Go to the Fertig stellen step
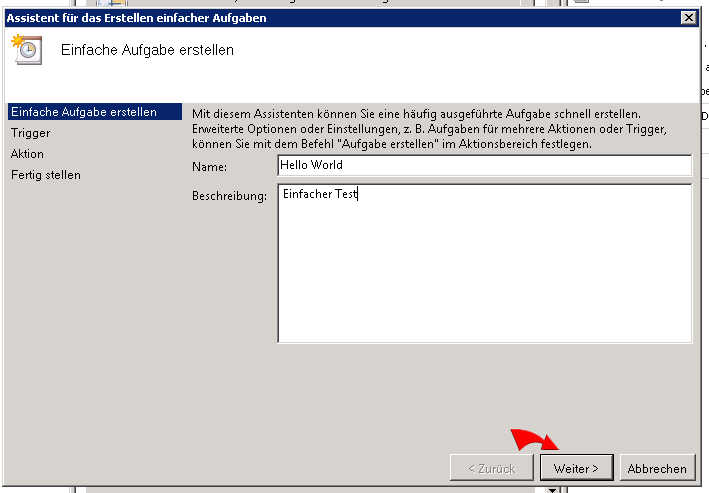The width and height of the screenshot is (709, 493). [46, 175]
